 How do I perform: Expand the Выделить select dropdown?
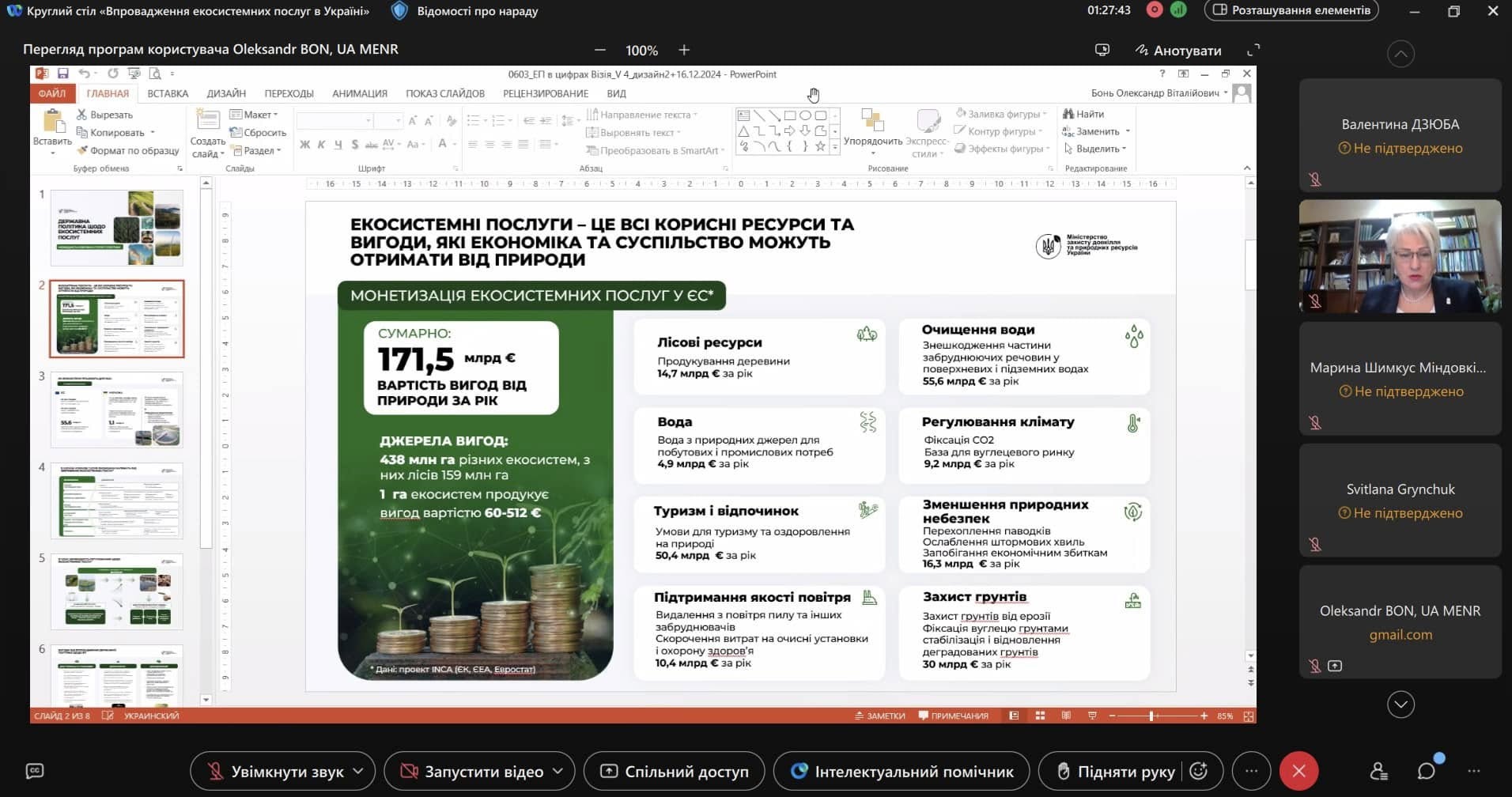point(1095,149)
